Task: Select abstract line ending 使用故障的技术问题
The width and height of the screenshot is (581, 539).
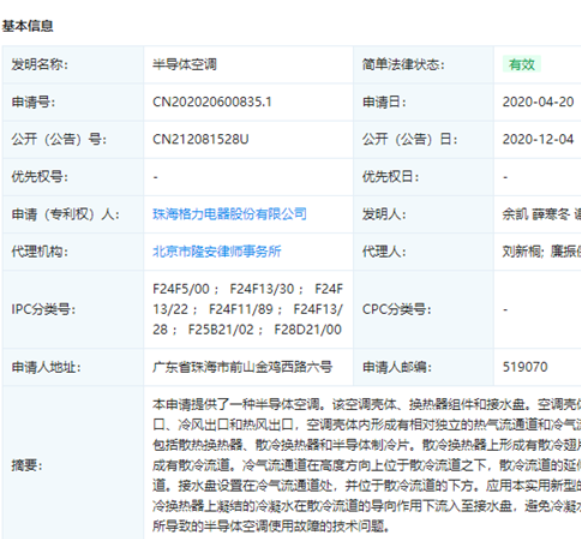Action: pyautogui.click(x=271, y=526)
